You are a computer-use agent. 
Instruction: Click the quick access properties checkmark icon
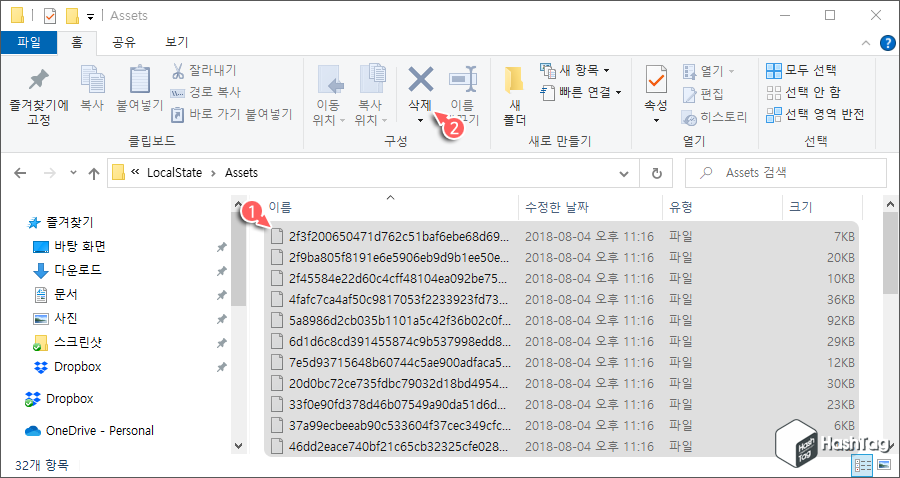(51, 15)
